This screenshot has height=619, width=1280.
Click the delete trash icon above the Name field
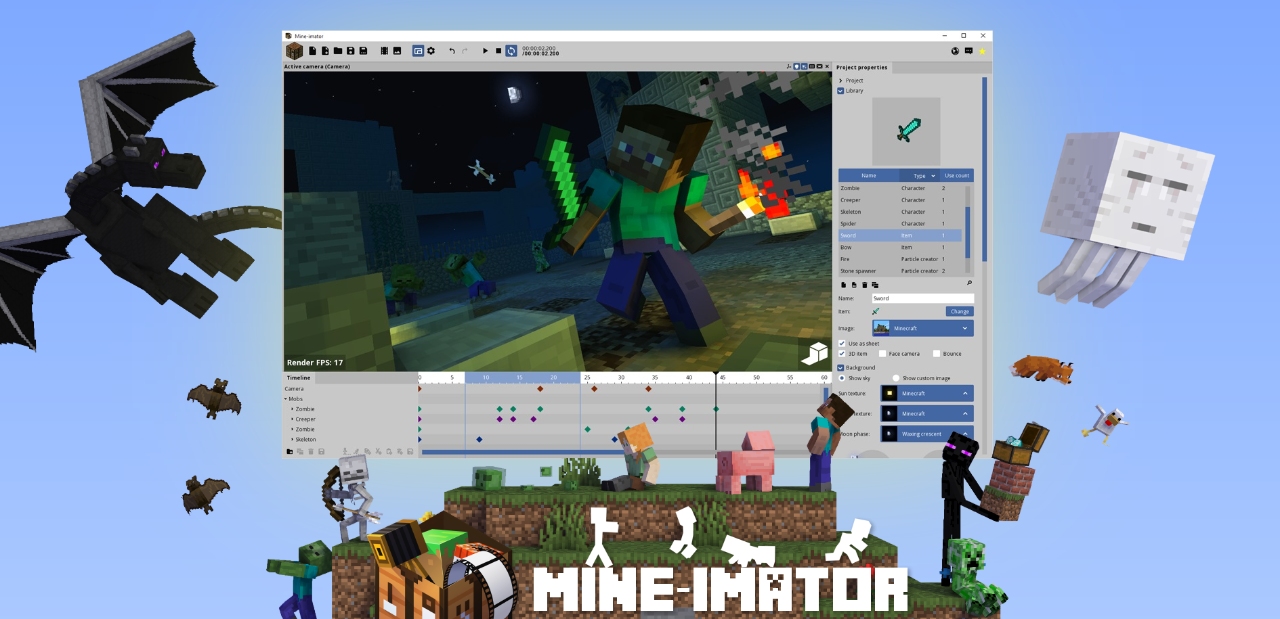click(x=865, y=285)
